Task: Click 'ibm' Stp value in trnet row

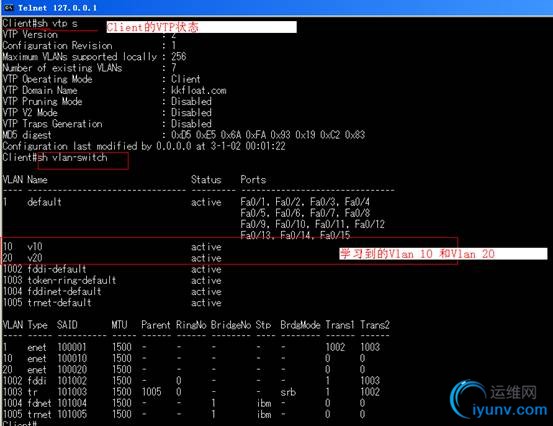Action: [264, 414]
